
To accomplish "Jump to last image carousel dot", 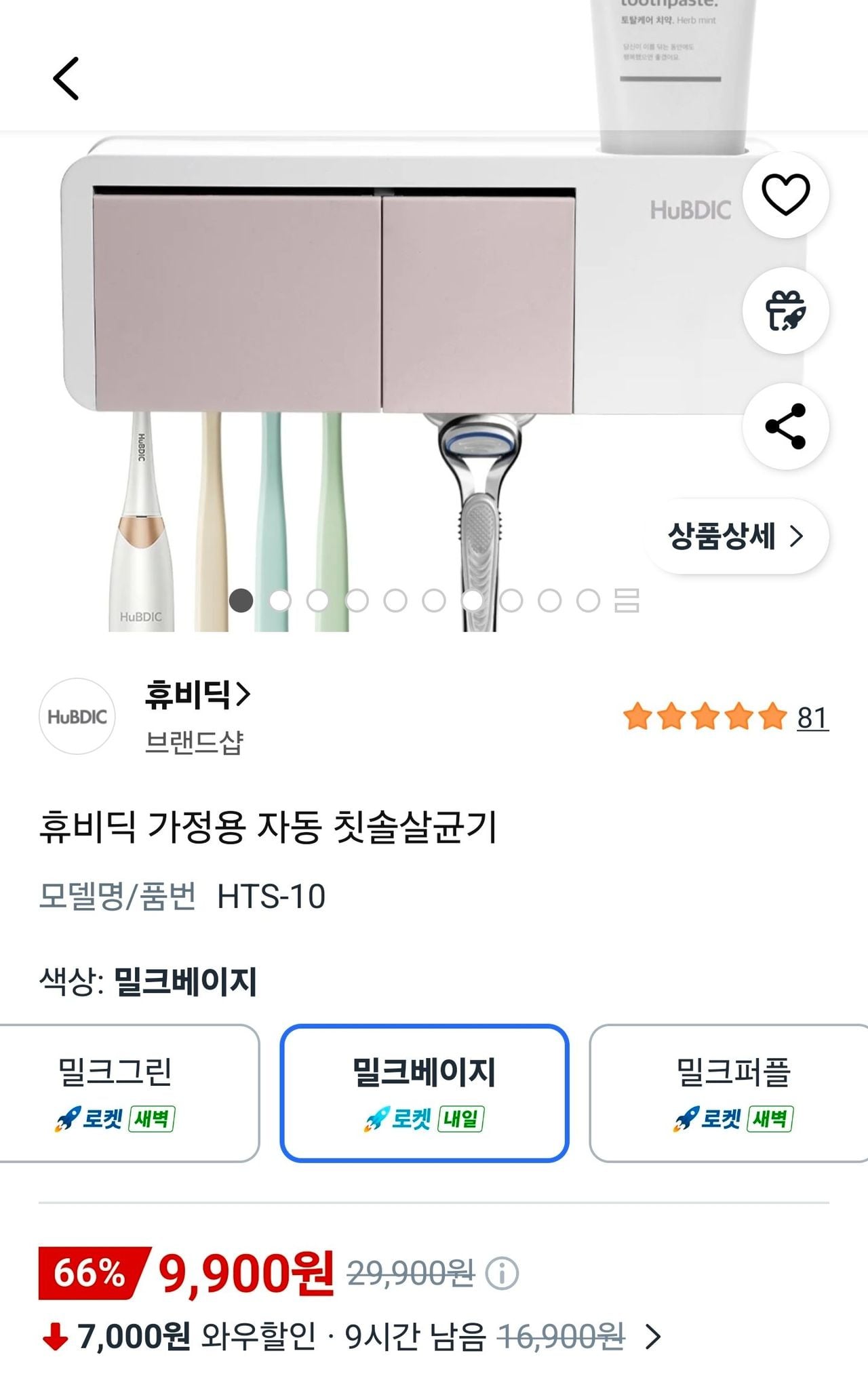I will pyautogui.click(x=588, y=600).
